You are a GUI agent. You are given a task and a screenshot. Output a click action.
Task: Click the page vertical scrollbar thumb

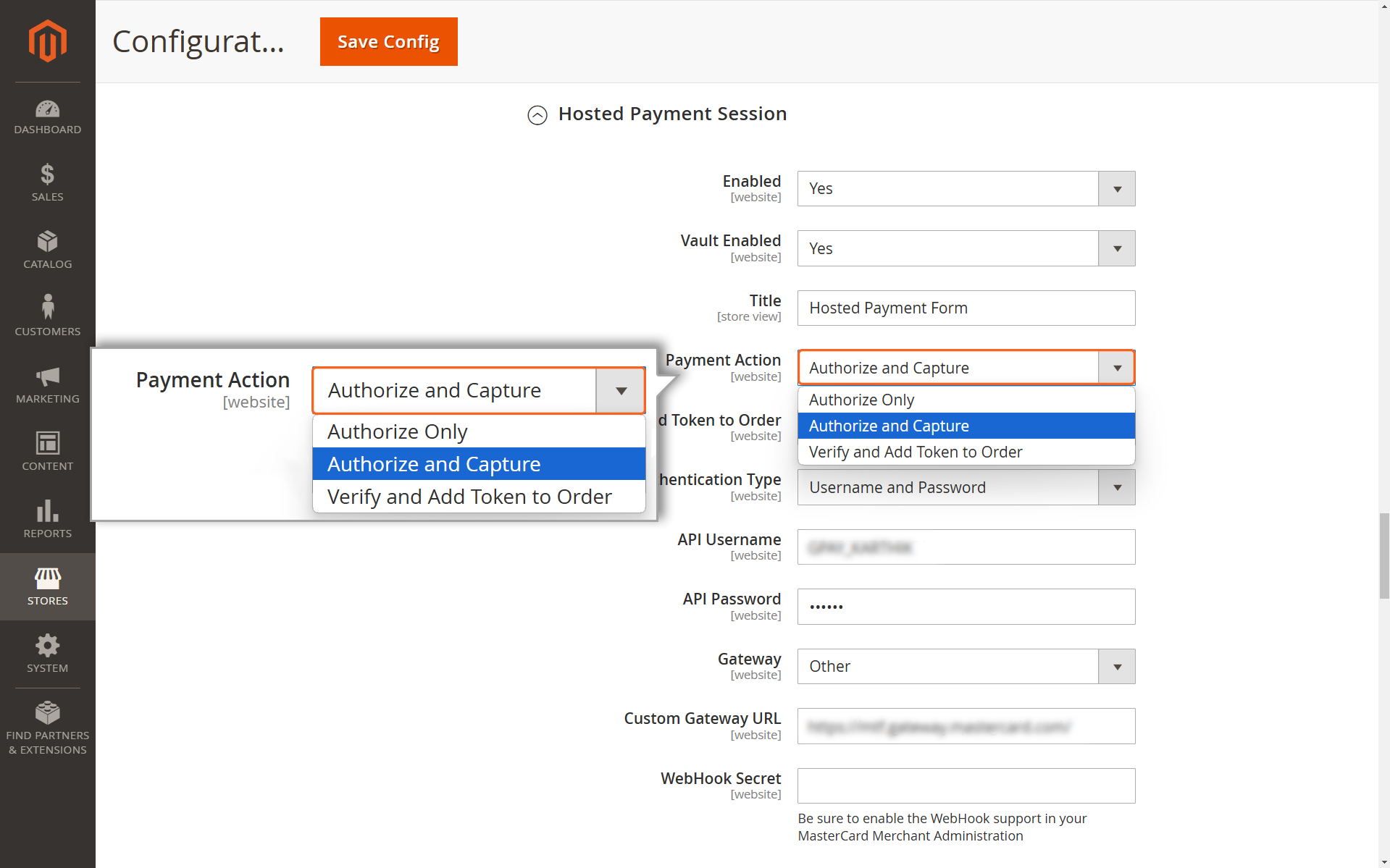coord(1383,556)
